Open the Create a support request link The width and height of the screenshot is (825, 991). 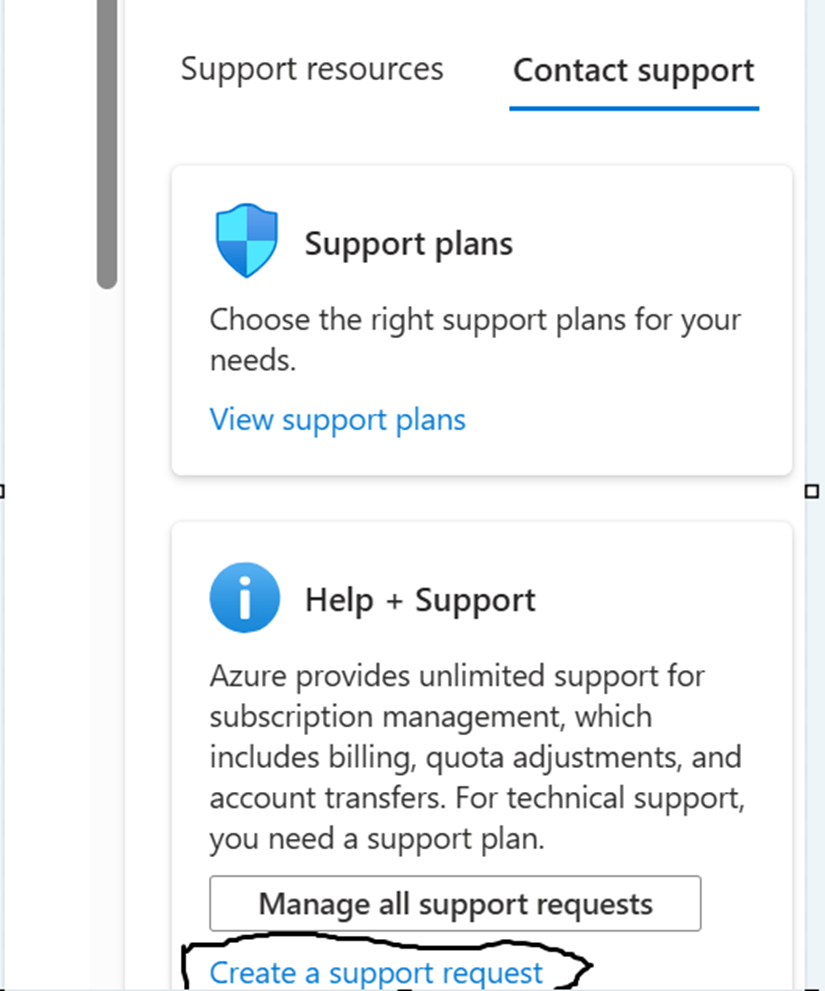click(376, 972)
